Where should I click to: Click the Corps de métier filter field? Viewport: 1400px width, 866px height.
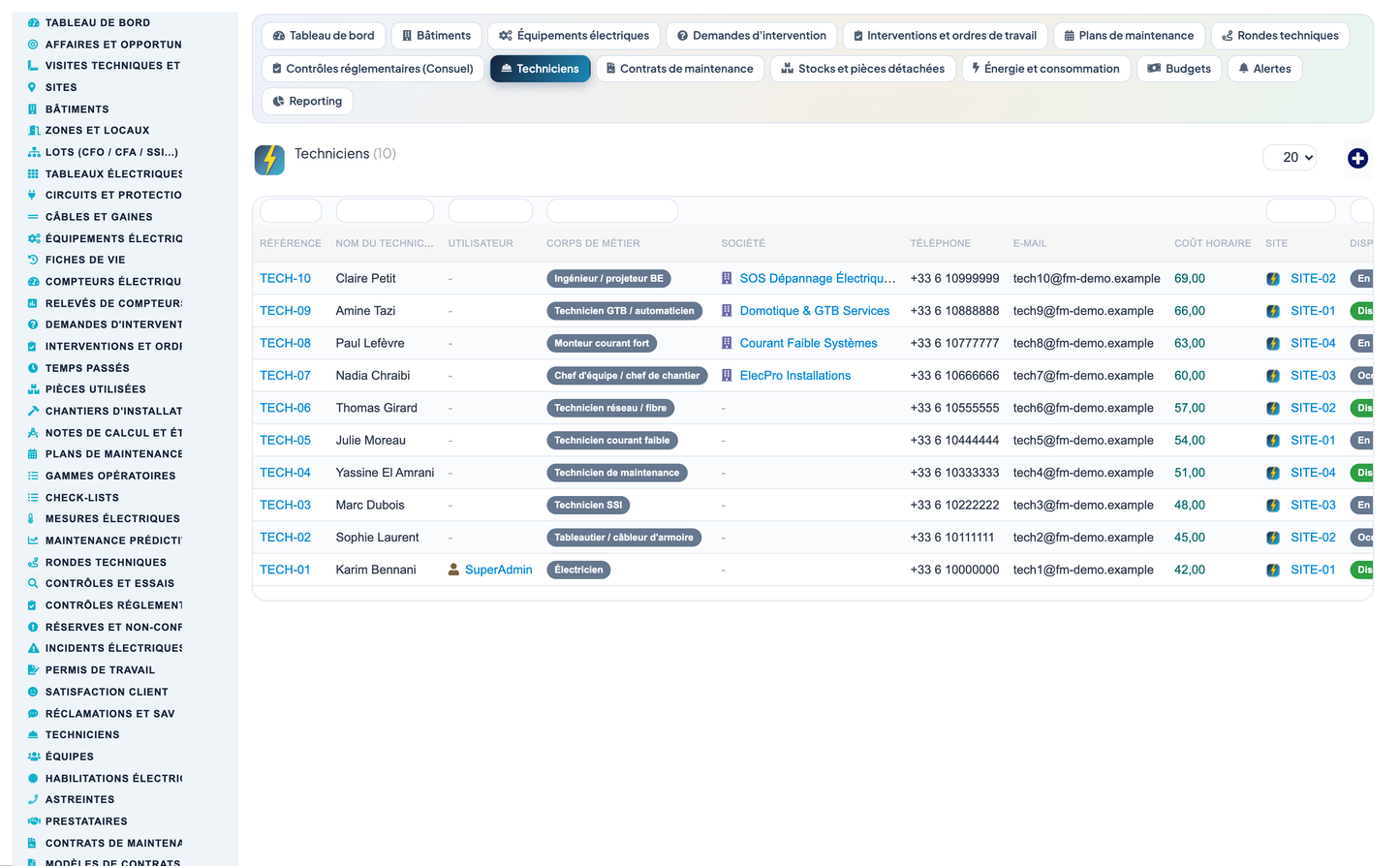point(611,210)
